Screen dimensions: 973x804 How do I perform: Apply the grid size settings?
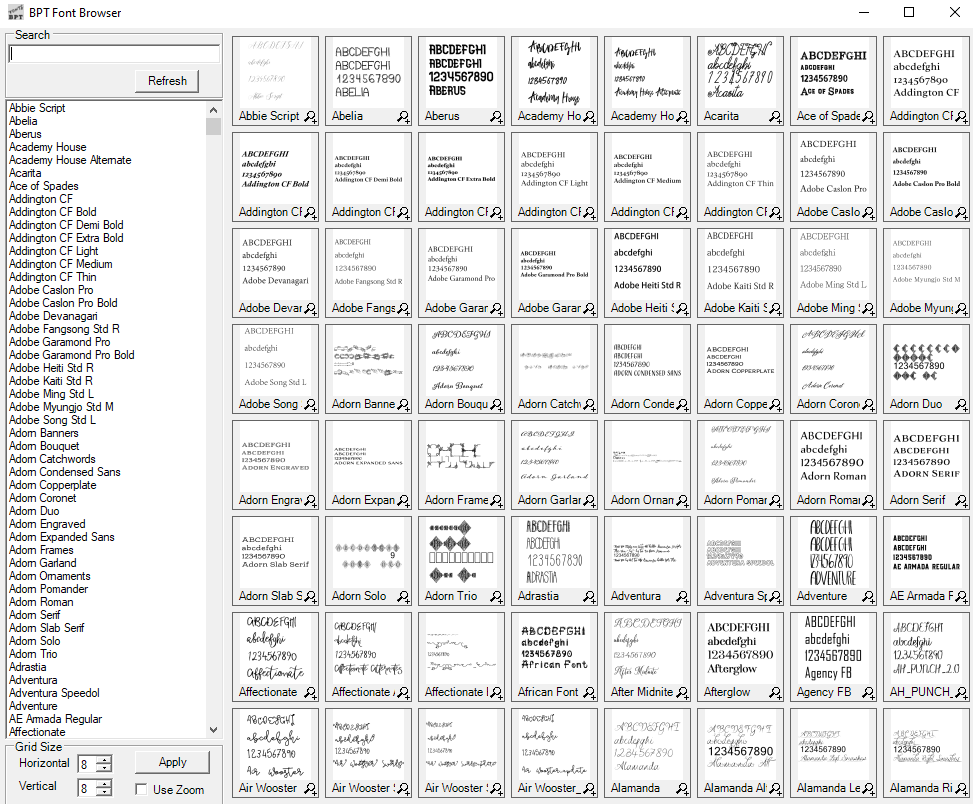point(173,762)
